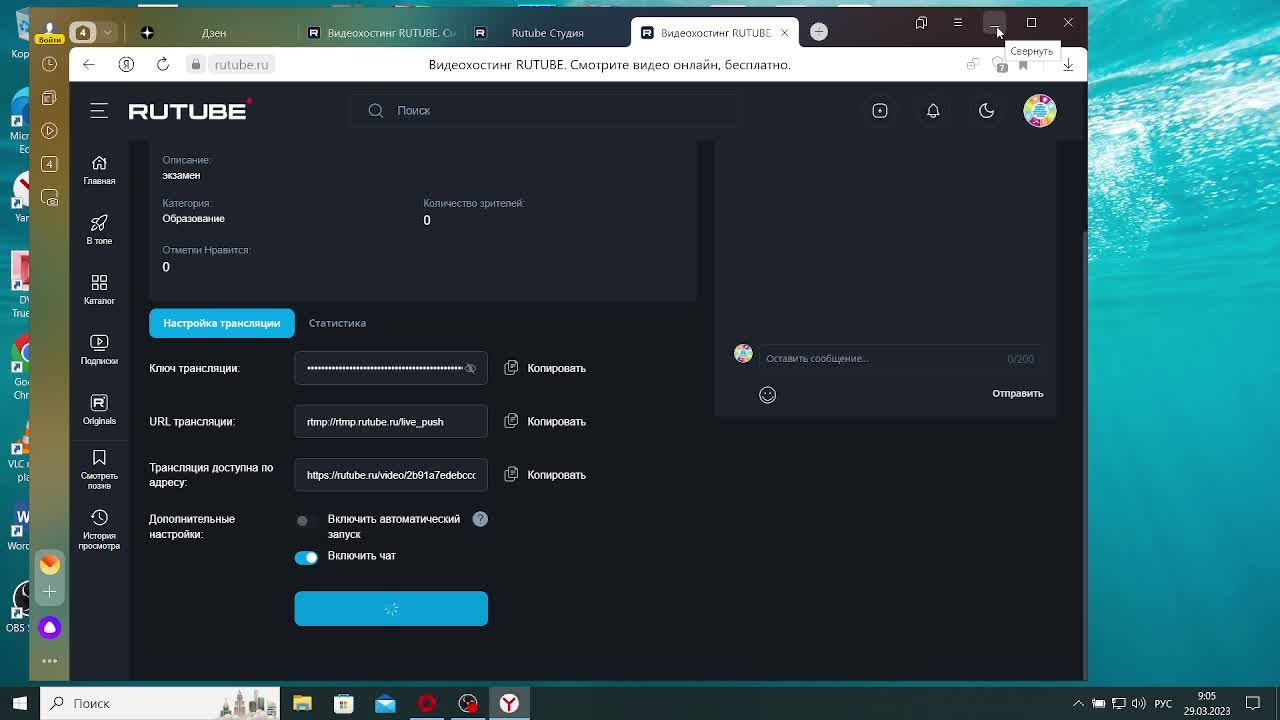1280x720 pixels.
Task: Click the Windows taskbar search box
Action: click(x=161, y=703)
